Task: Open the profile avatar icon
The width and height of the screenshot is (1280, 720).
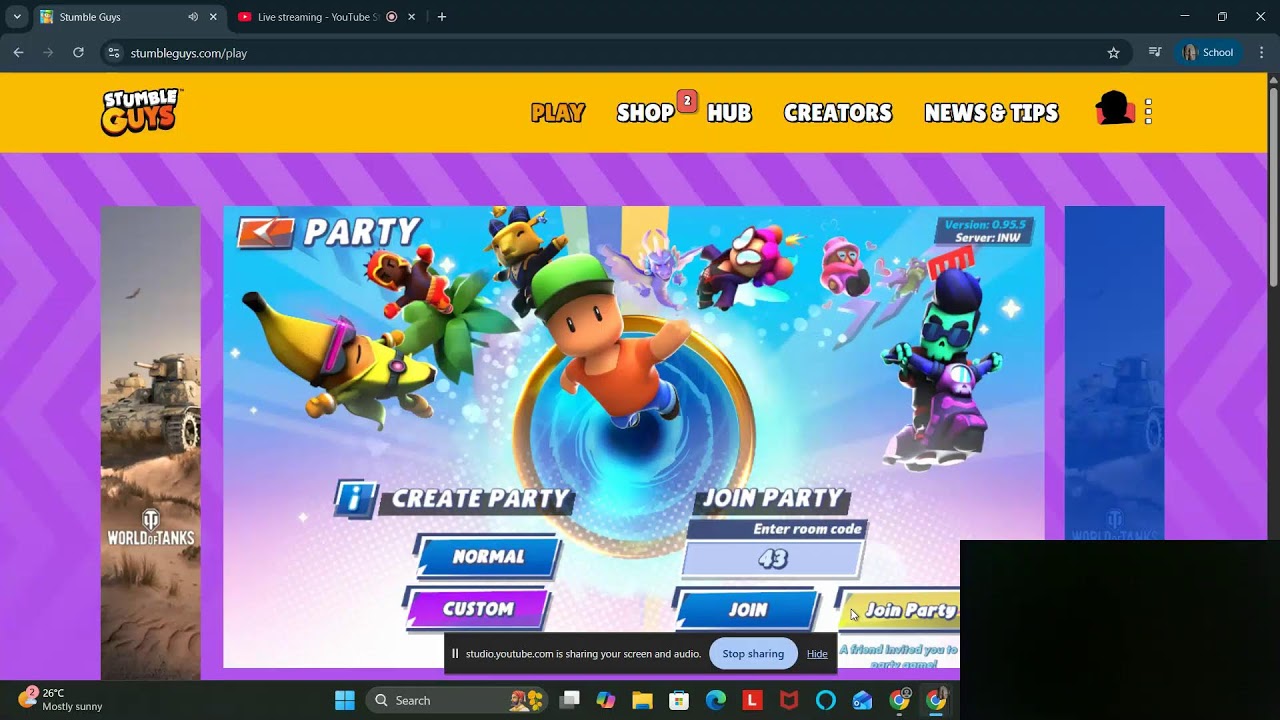Action: pos(1115,109)
